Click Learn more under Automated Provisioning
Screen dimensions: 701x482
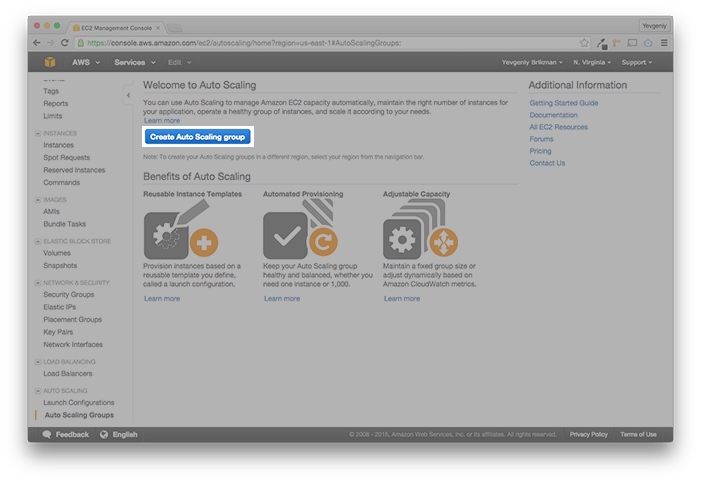click(282, 299)
